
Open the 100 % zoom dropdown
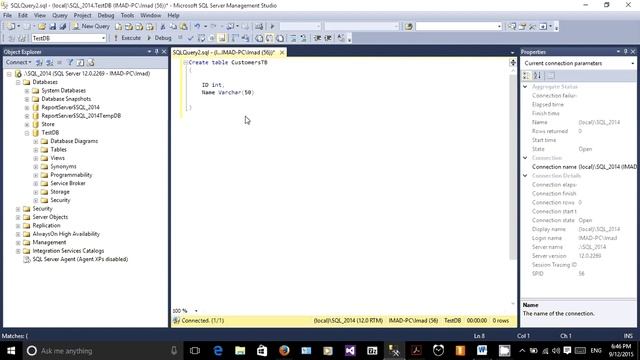click(x=196, y=311)
